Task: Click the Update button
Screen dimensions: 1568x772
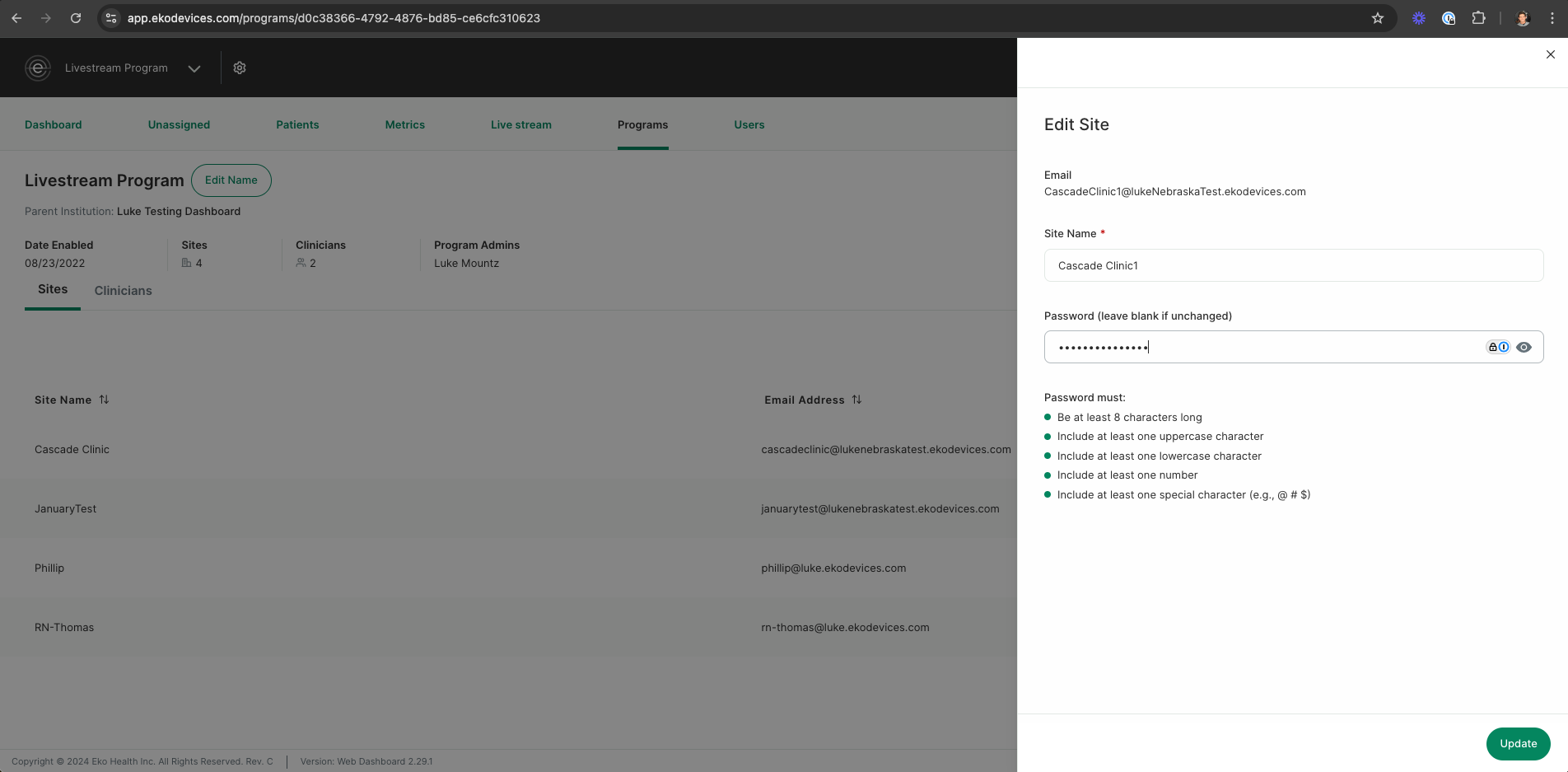Action: pyautogui.click(x=1519, y=743)
